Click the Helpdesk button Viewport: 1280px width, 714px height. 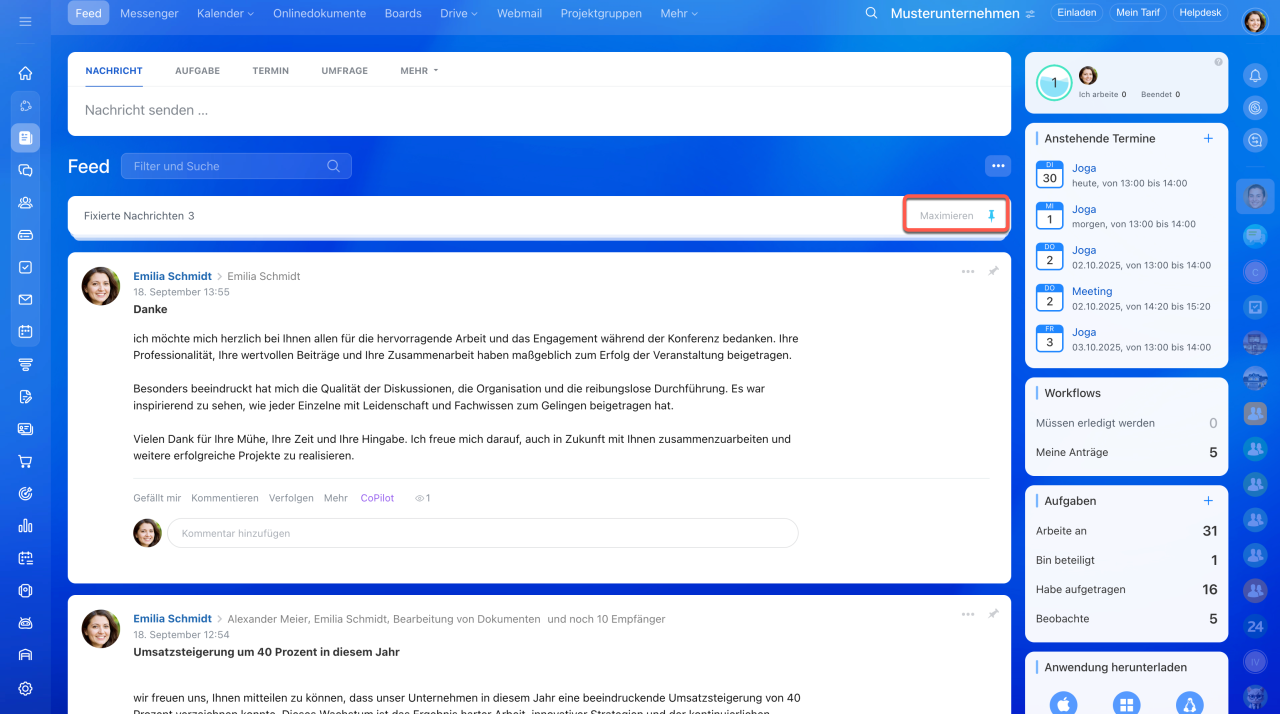tap(1200, 13)
